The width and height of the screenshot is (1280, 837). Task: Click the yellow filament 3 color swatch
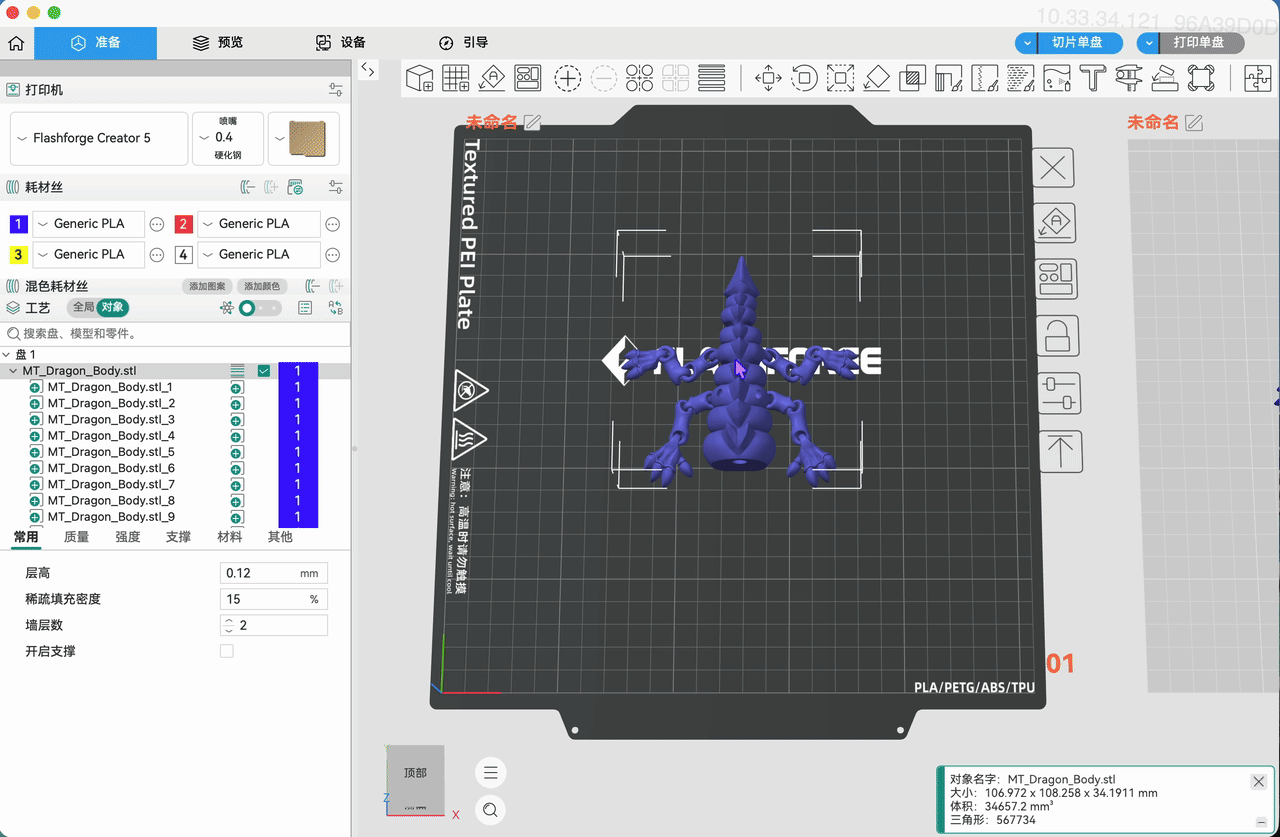click(x=18, y=254)
